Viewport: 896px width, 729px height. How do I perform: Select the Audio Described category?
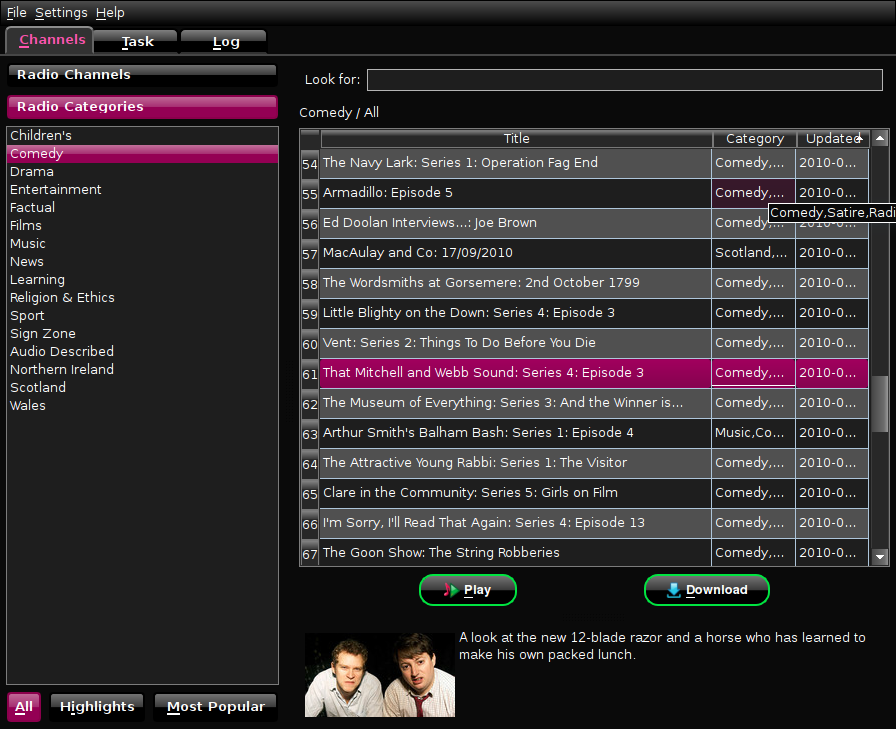(x=142, y=351)
